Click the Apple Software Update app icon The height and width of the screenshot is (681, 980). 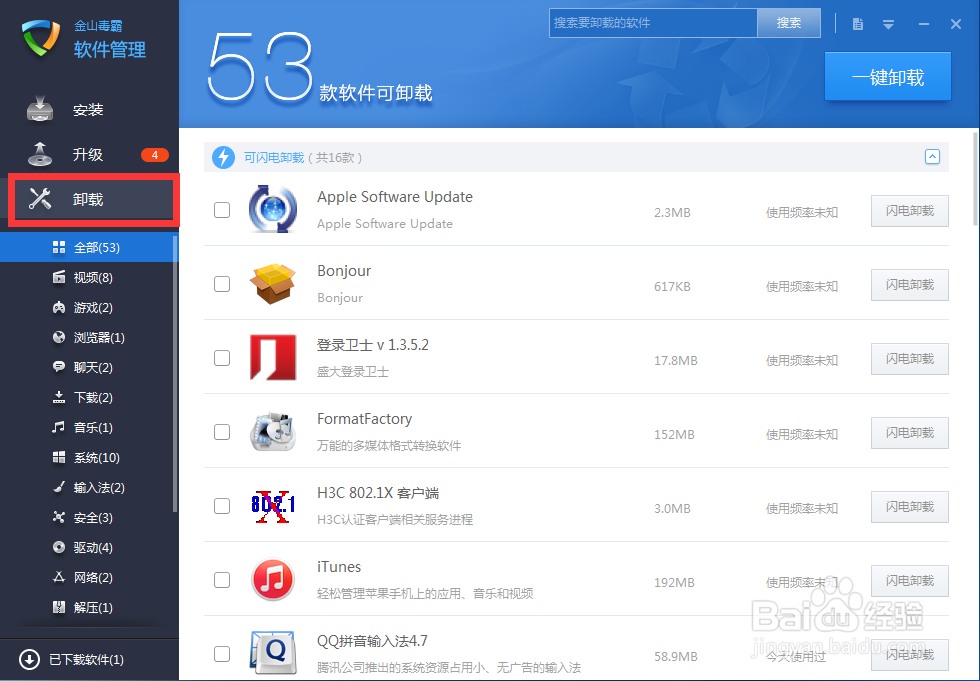tap(272, 209)
